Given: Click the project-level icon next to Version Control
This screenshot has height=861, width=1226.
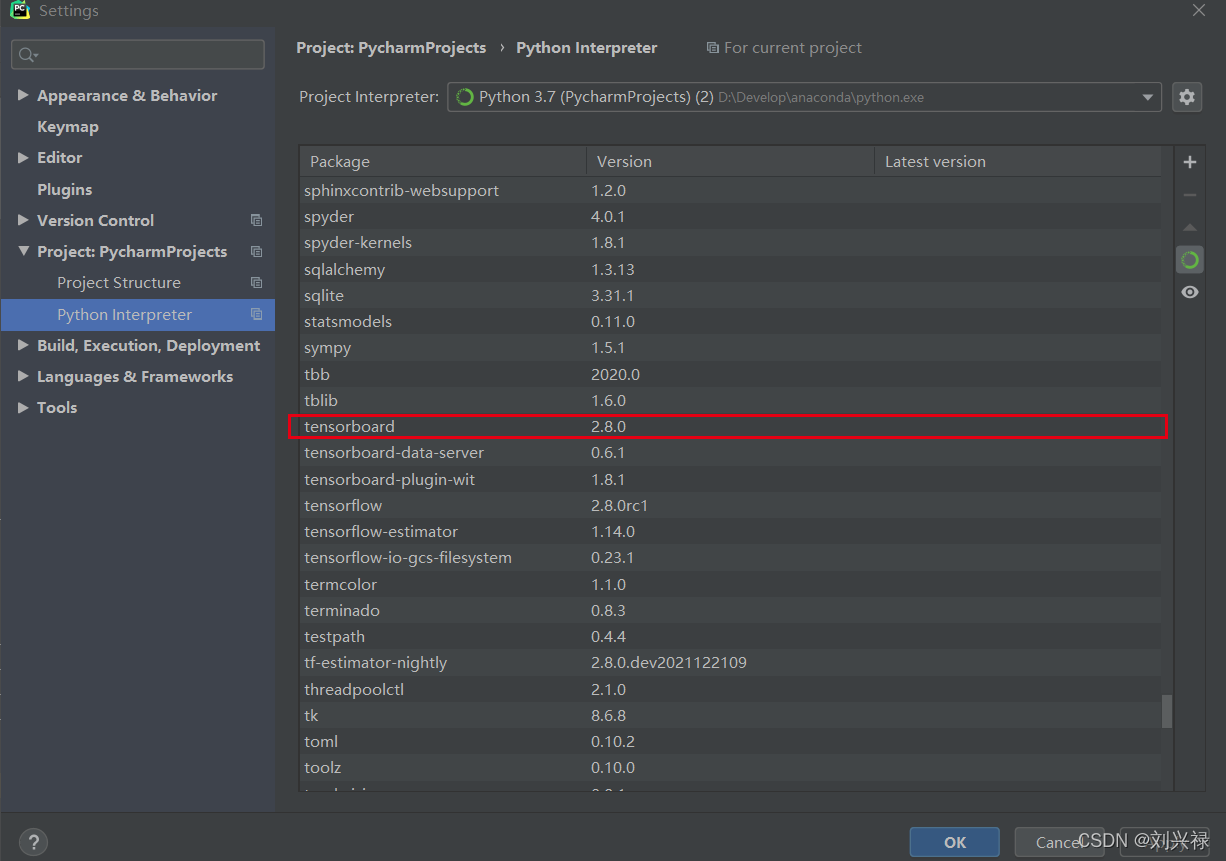Looking at the screenshot, I should point(256,220).
